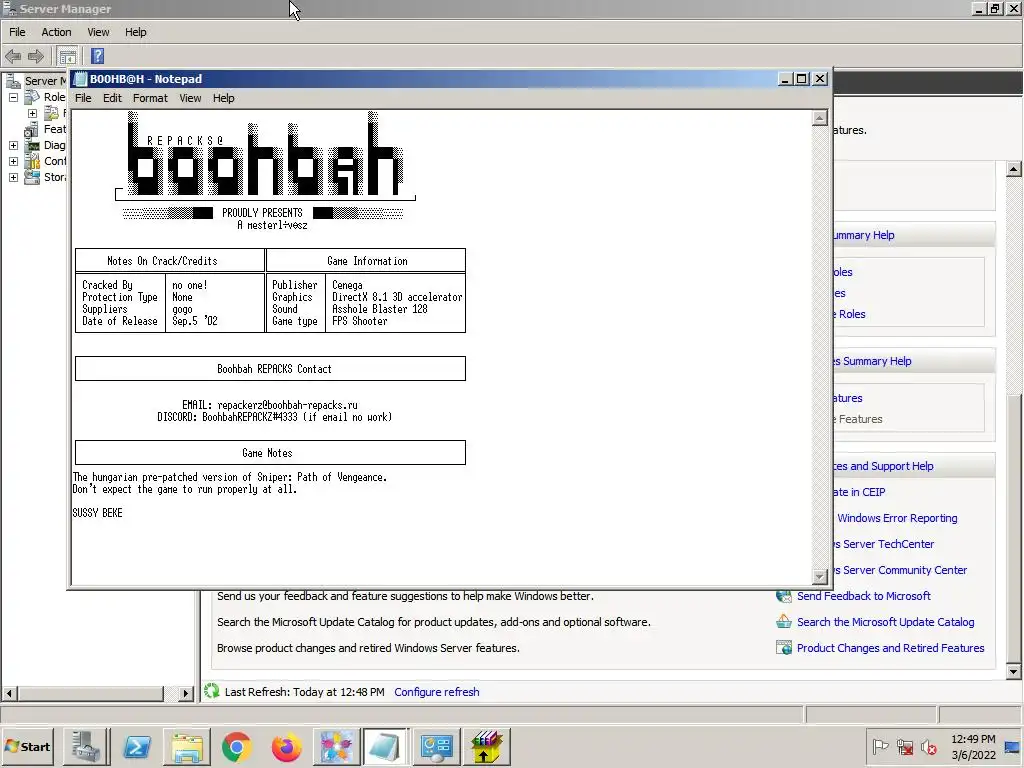Image resolution: width=1024 pixels, height=768 pixels.
Task: Collapse the Roles tree node
Action: click(x=13, y=97)
